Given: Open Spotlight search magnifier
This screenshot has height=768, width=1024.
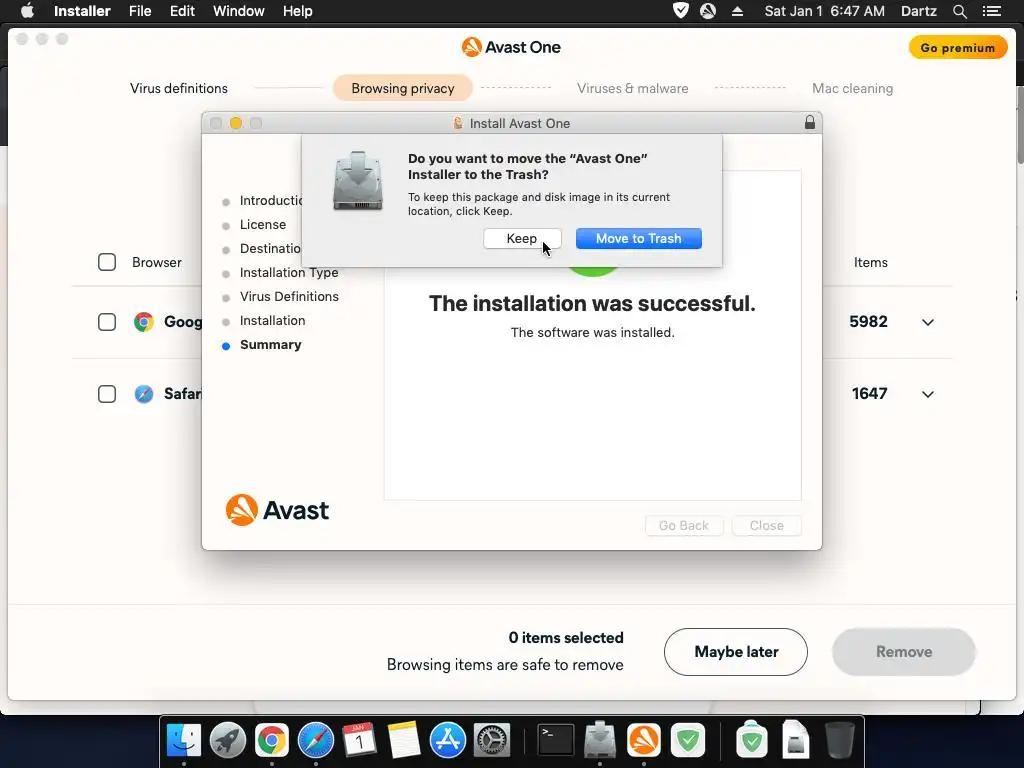Looking at the screenshot, I should point(959,11).
